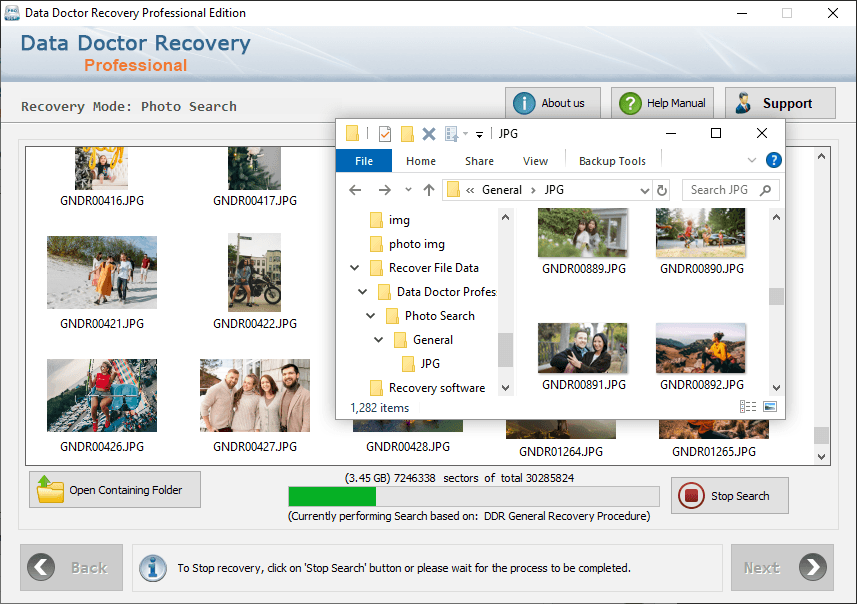
Task: Click the Stop Search red stop icon
Action: [x=691, y=496]
